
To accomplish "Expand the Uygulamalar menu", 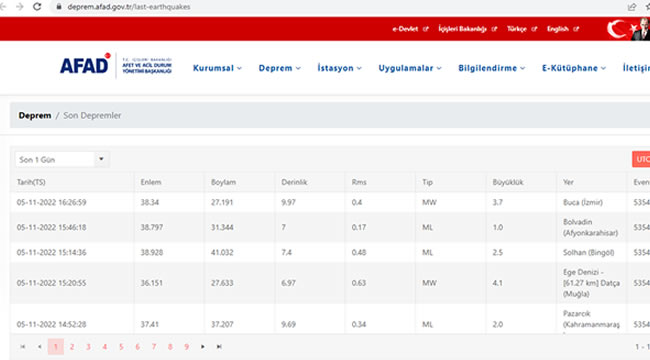I will (x=410, y=68).
